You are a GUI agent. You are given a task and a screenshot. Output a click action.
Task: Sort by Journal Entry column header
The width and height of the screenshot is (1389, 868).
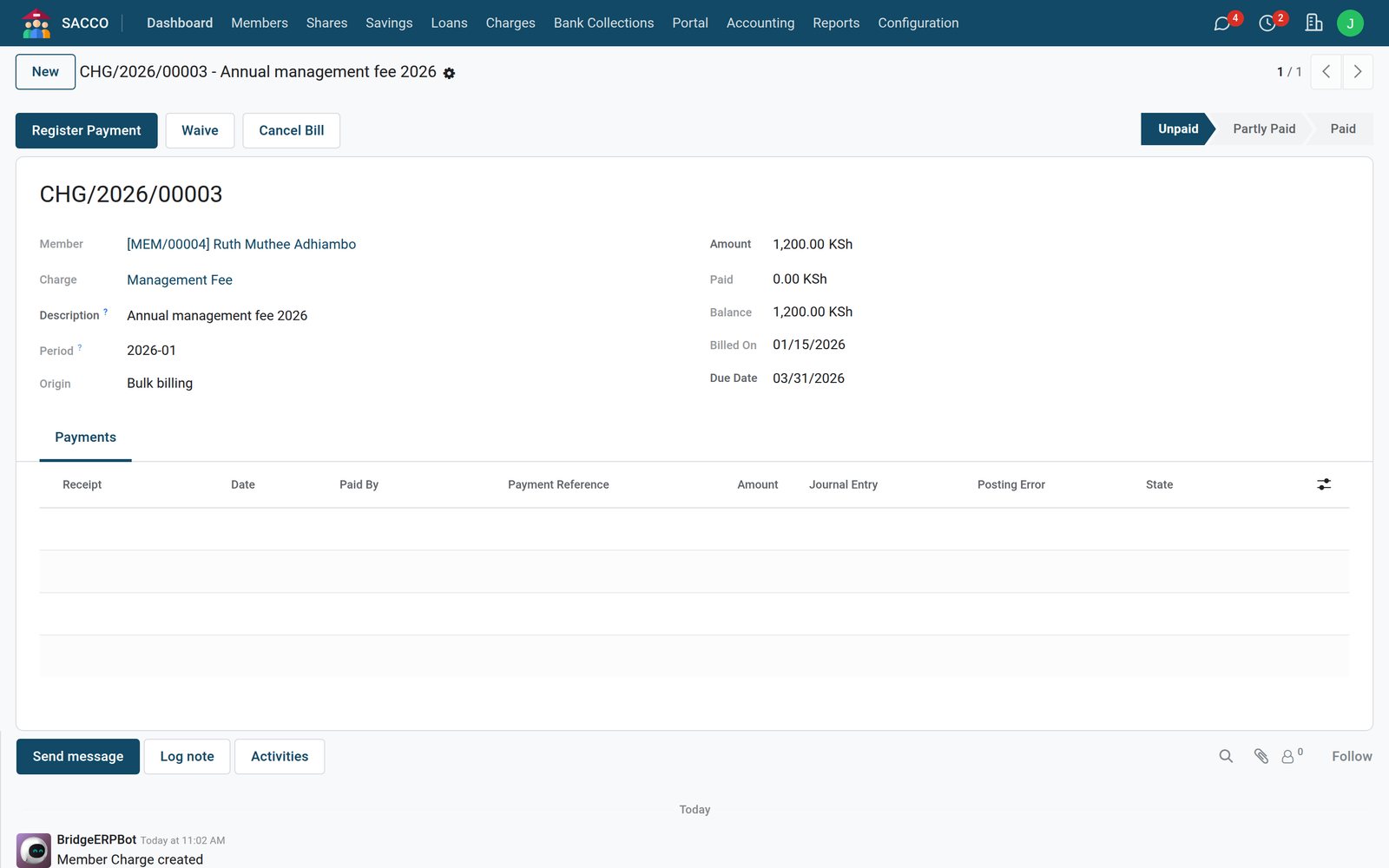pyautogui.click(x=843, y=484)
